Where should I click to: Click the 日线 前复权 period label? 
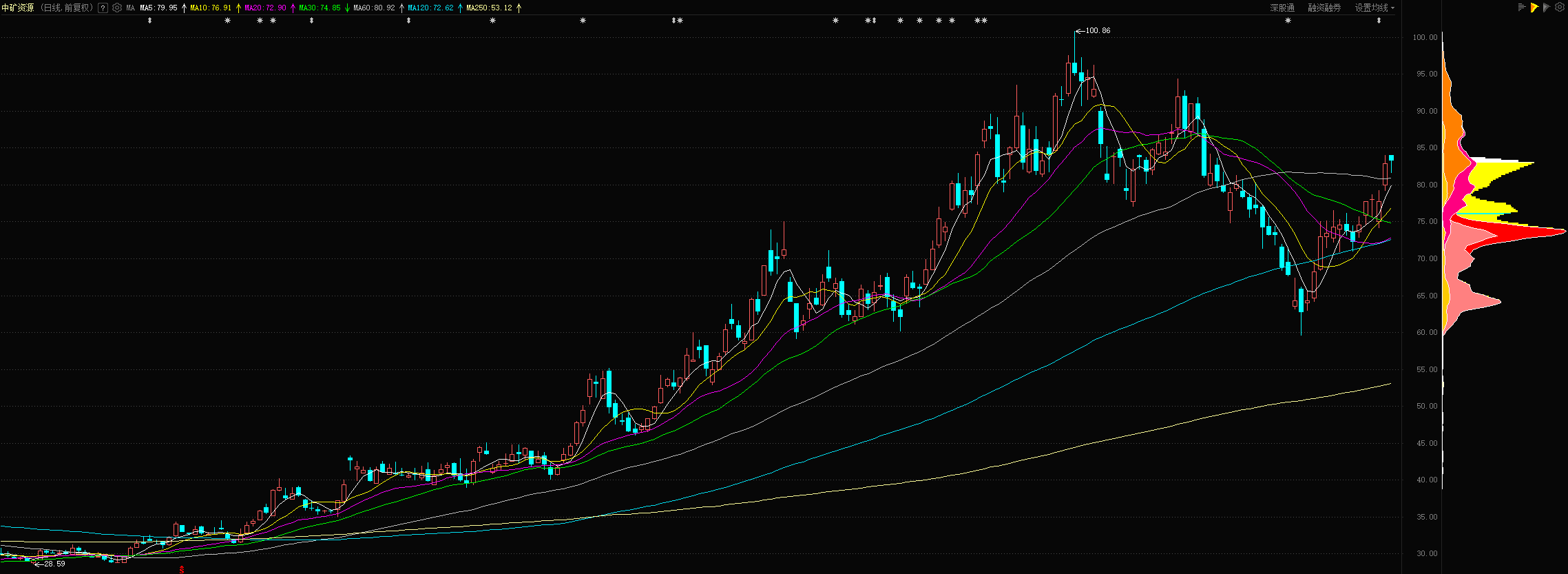pos(66,8)
